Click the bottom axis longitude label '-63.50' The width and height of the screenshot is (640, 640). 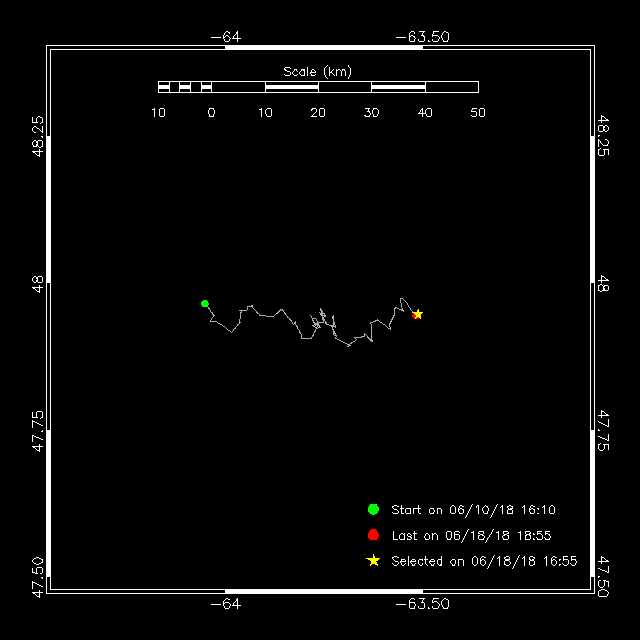click(x=422, y=604)
